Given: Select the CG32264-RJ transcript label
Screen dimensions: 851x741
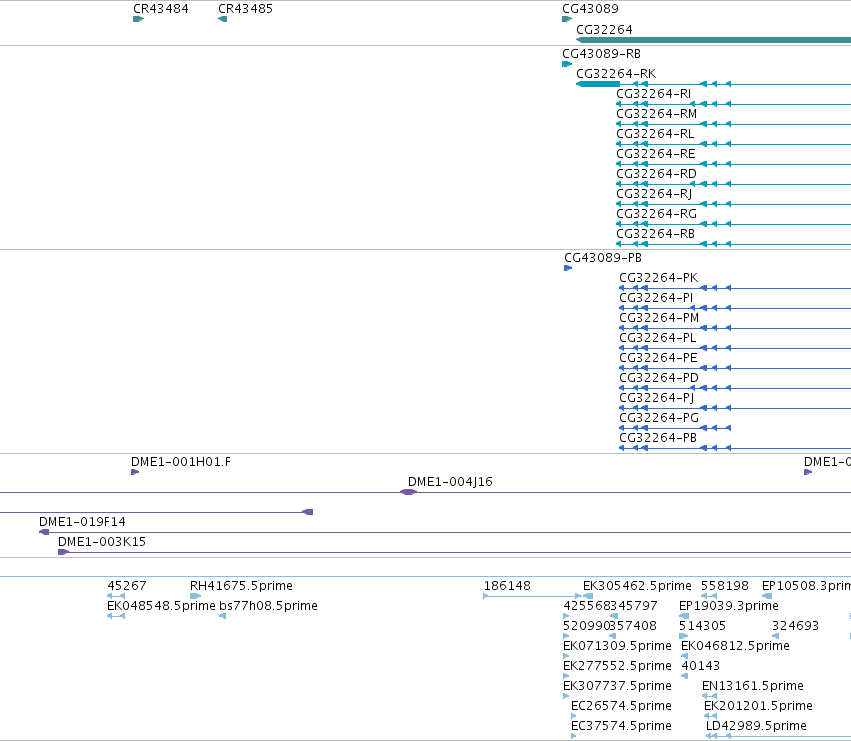Looking at the screenshot, I should pyautogui.click(x=654, y=194).
